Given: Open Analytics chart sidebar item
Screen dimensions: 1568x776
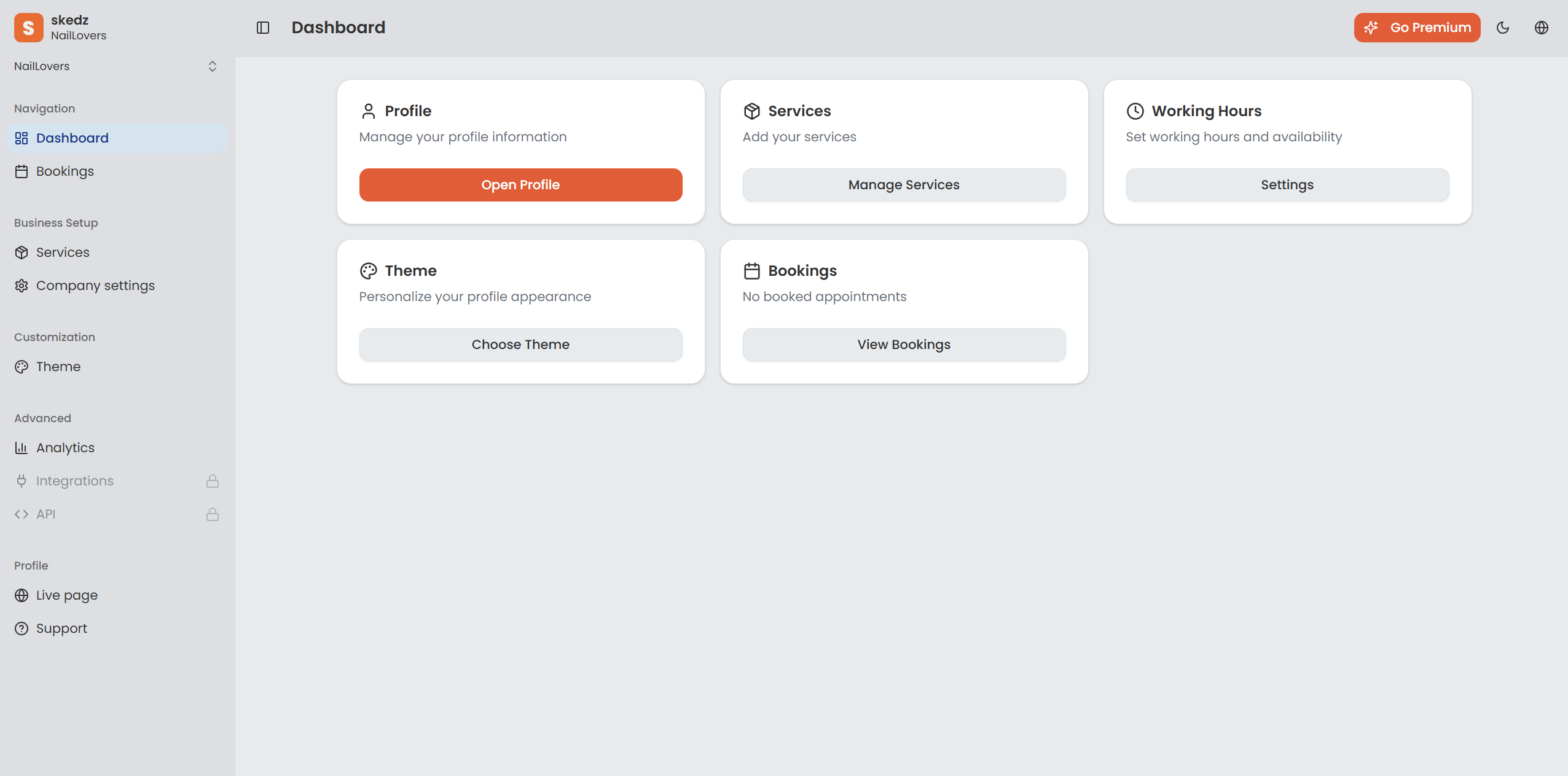Looking at the screenshot, I should coord(65,448).
